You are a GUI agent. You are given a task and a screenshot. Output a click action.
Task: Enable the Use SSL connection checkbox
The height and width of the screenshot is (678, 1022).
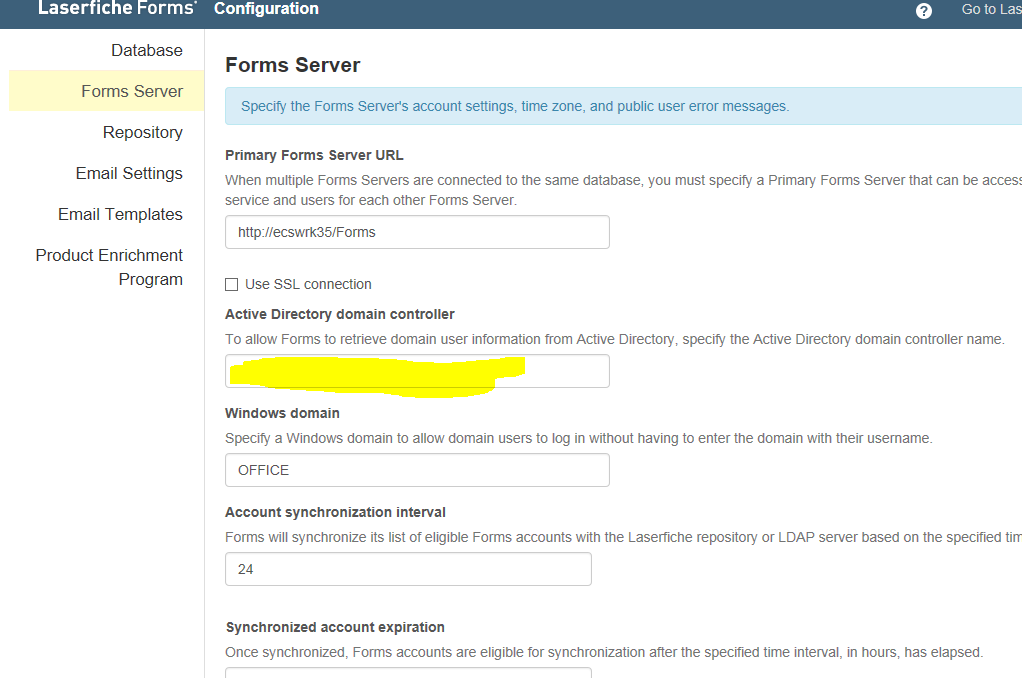tap(231, 284)
